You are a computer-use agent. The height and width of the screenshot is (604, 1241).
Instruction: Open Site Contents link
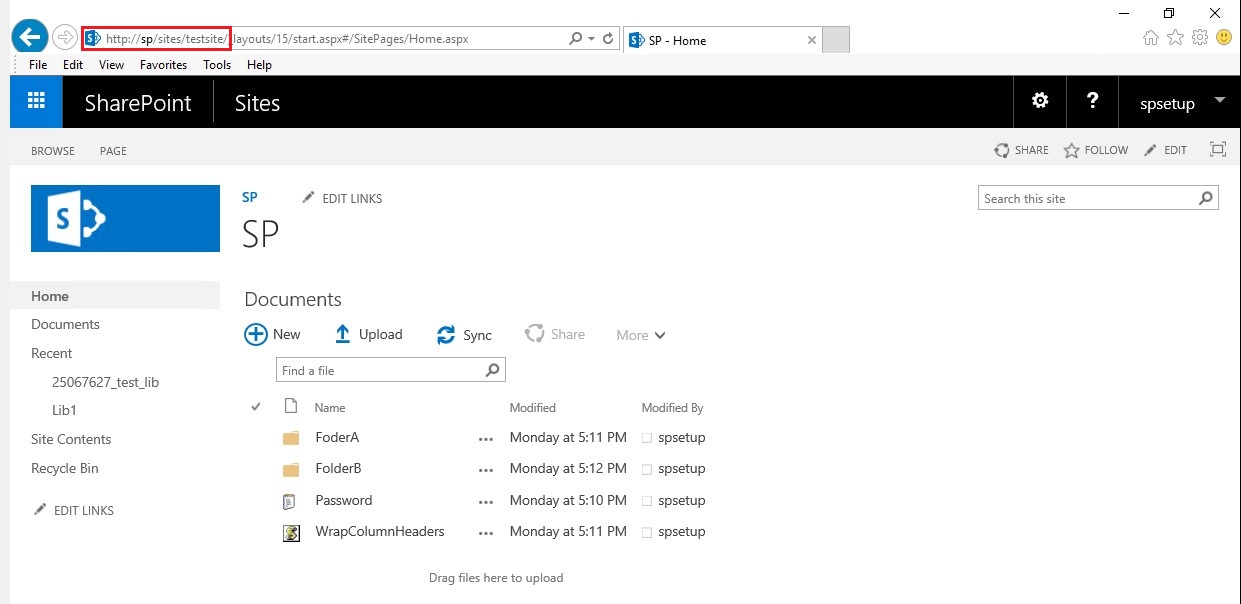point(71,439)
